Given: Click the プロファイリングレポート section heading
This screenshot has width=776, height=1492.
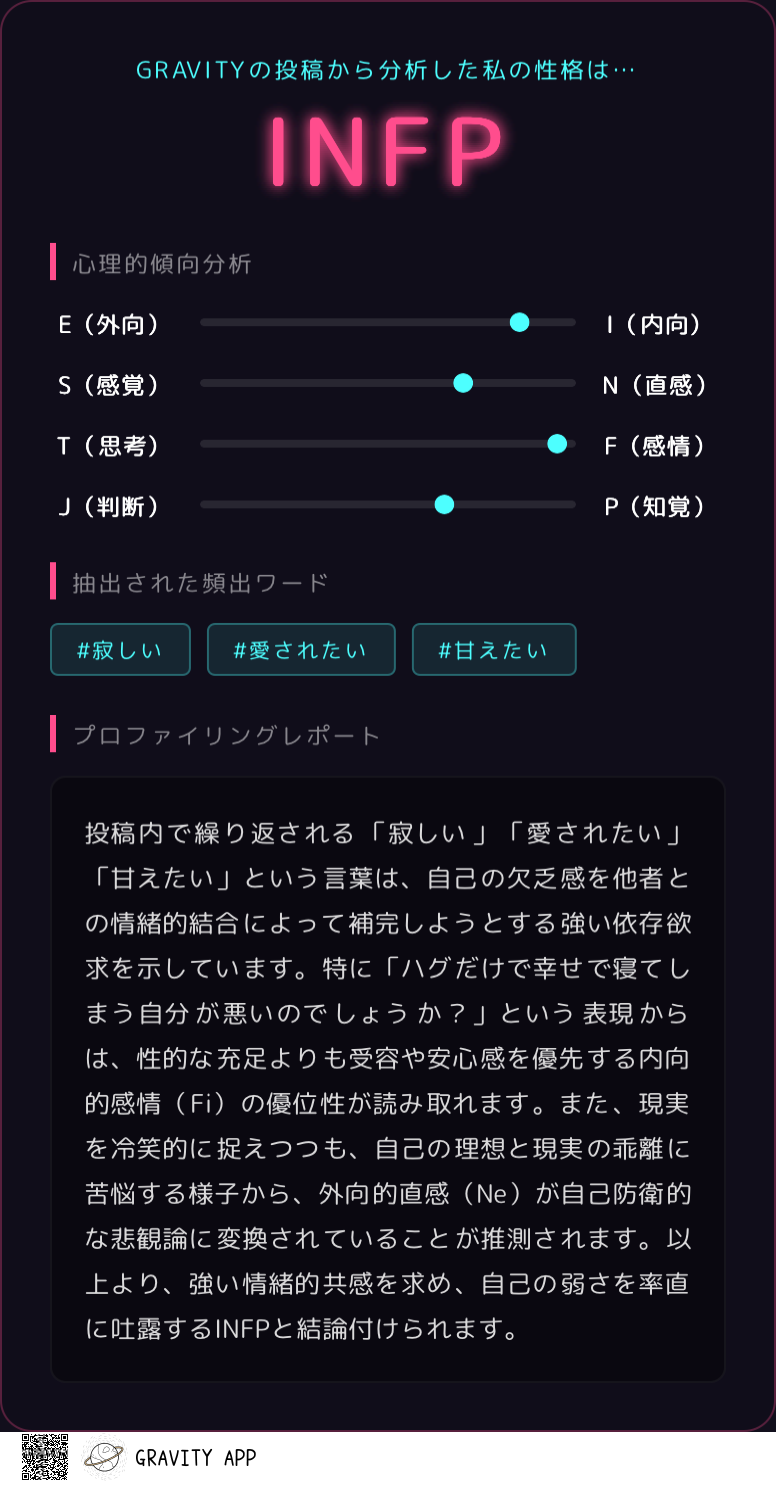Looking at the screenshot, I should pos(226,736).
